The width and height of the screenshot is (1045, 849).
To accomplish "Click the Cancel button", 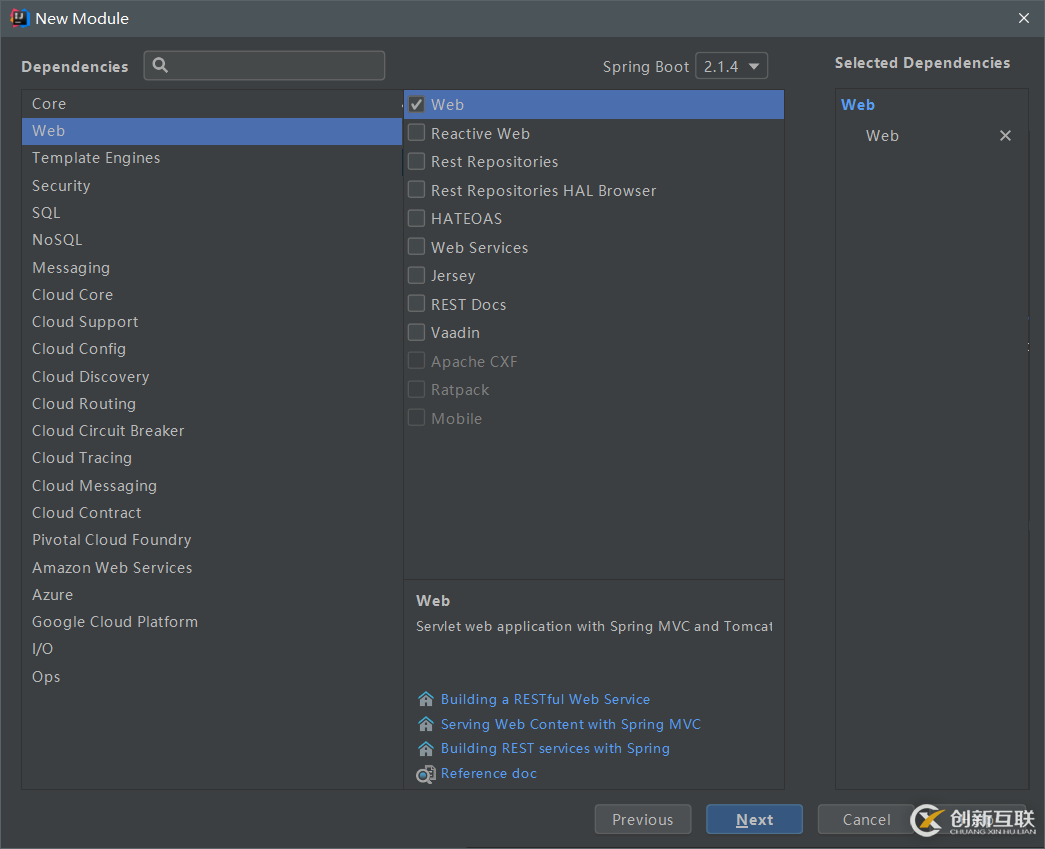I will point(866,820).
